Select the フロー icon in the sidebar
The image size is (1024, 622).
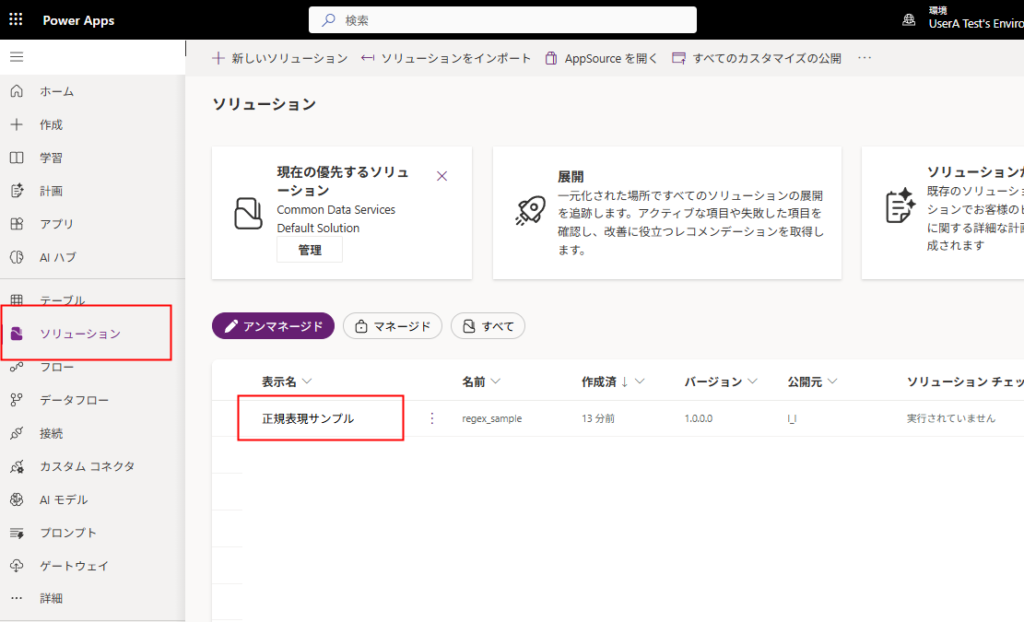pos(16,367)
